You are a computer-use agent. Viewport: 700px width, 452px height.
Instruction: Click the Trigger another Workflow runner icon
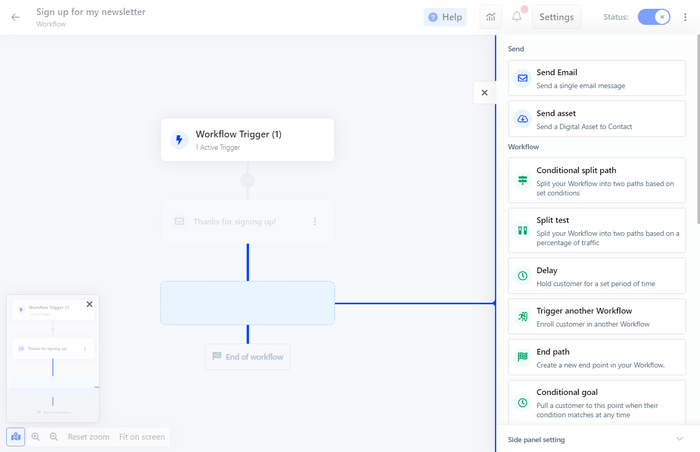coord(522,316)
